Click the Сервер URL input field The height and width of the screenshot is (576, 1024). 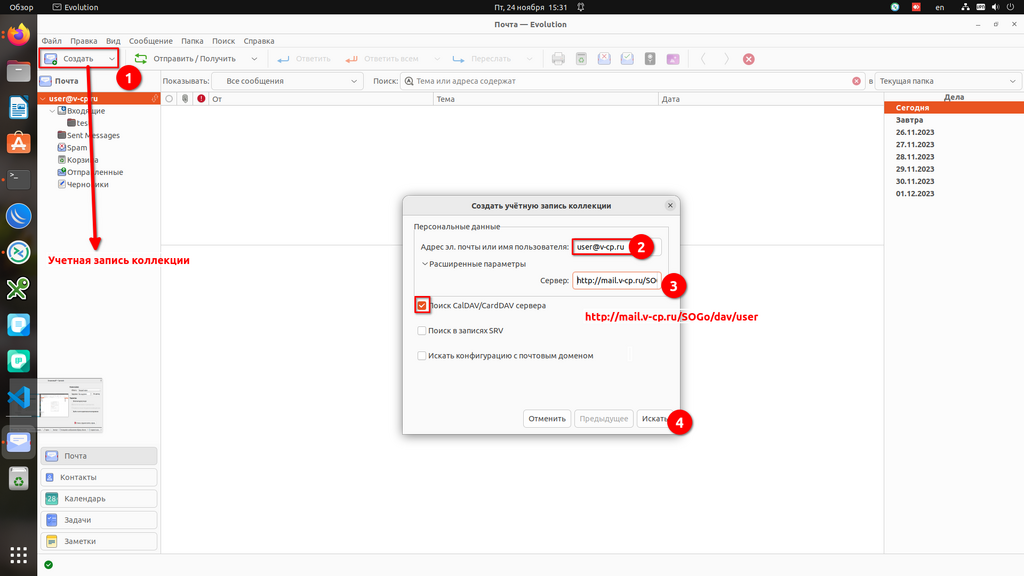click(616, 281)
